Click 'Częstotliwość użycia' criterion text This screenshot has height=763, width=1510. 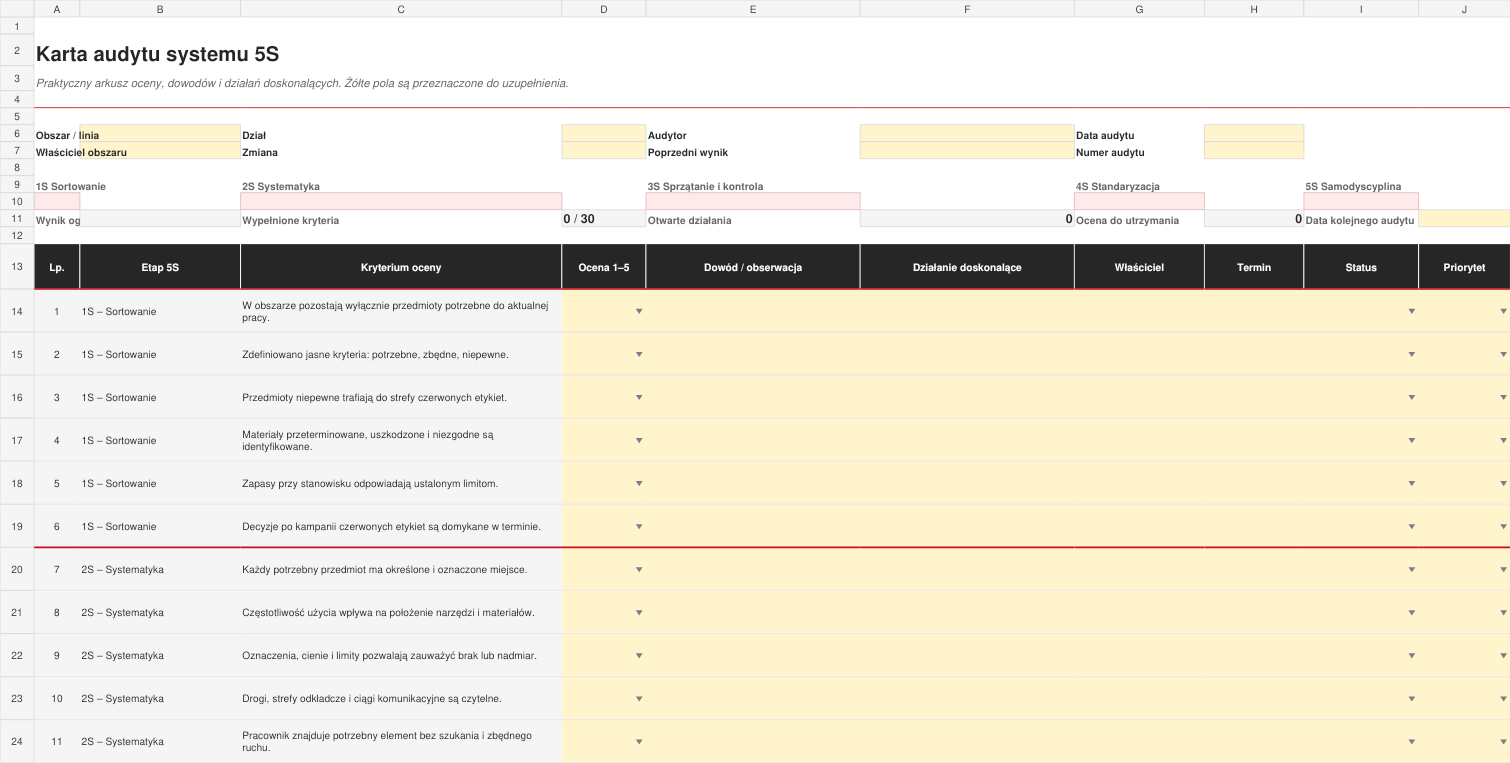tap(388, 613)
